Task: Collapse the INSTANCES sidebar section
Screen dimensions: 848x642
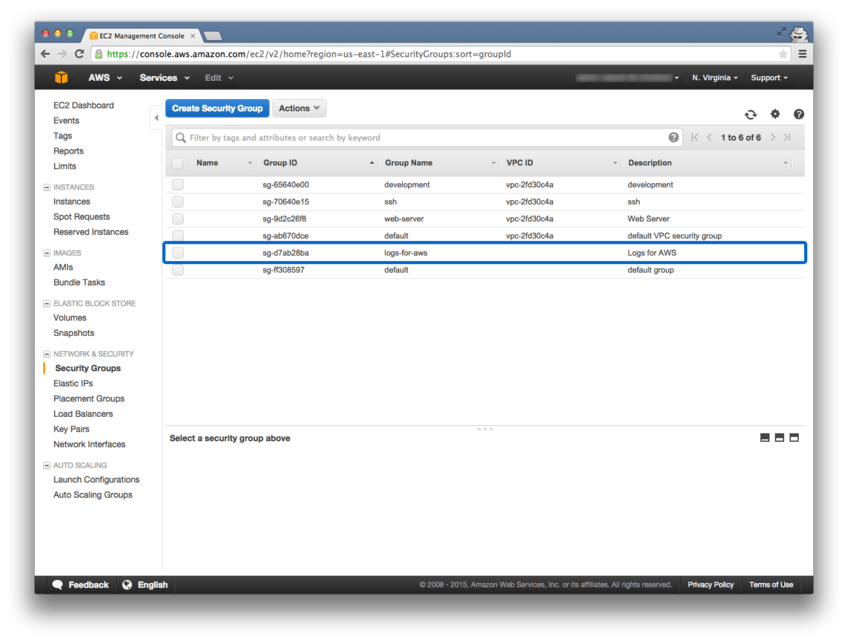Action: click(x=47, y=187)
